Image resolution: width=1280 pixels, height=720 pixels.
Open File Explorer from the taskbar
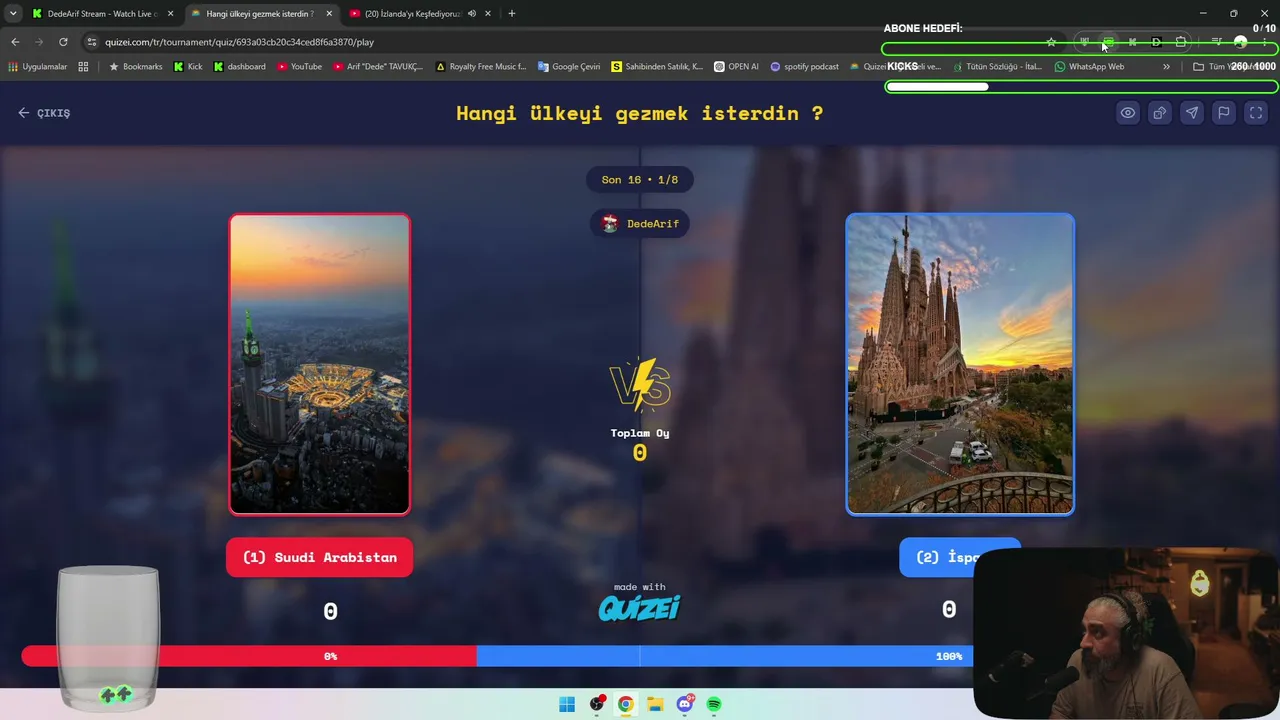click(655, 704)
